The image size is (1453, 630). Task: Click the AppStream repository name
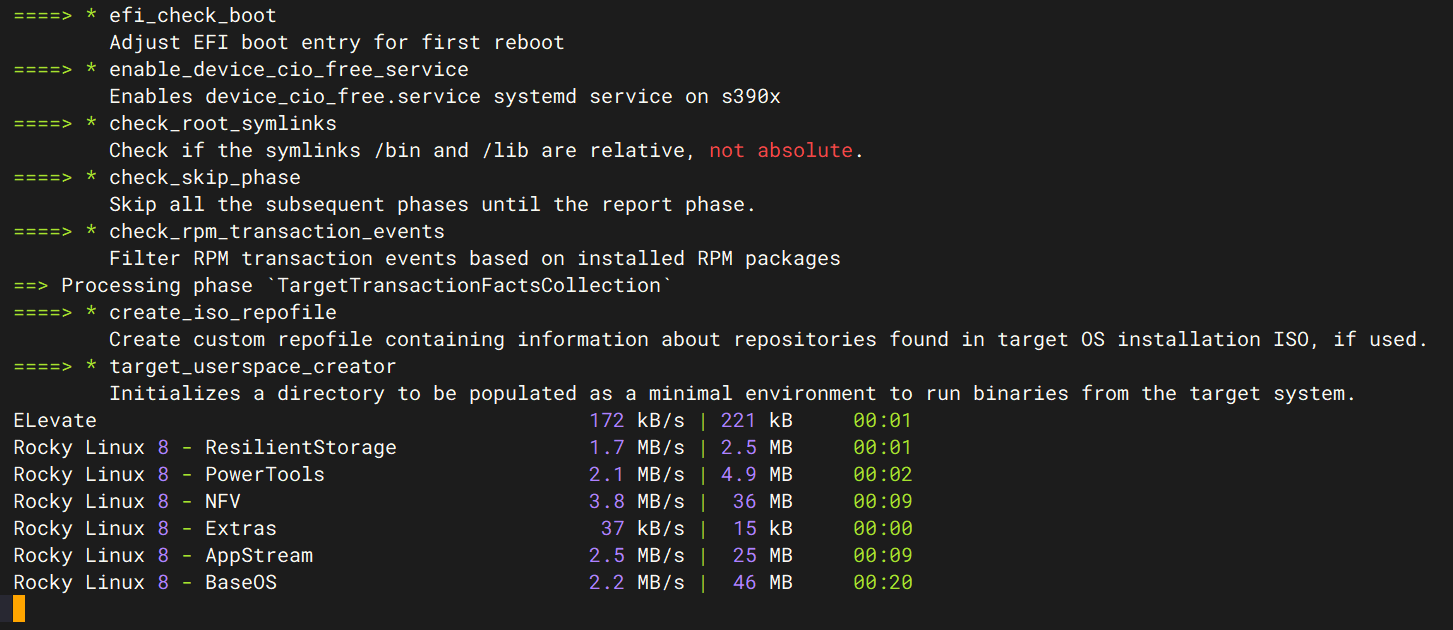point(258,555)
